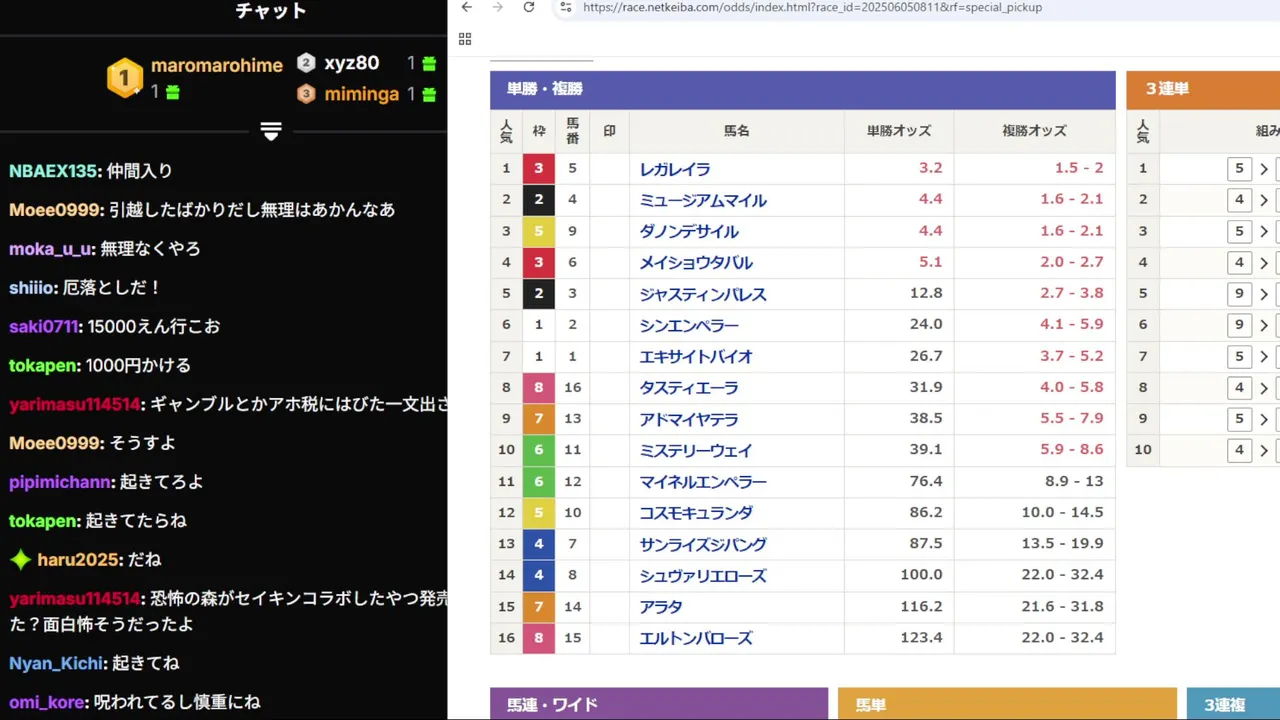Select horse シンエンペラー
Screen dimensions: 1280x720
click(x=689, y=325)
